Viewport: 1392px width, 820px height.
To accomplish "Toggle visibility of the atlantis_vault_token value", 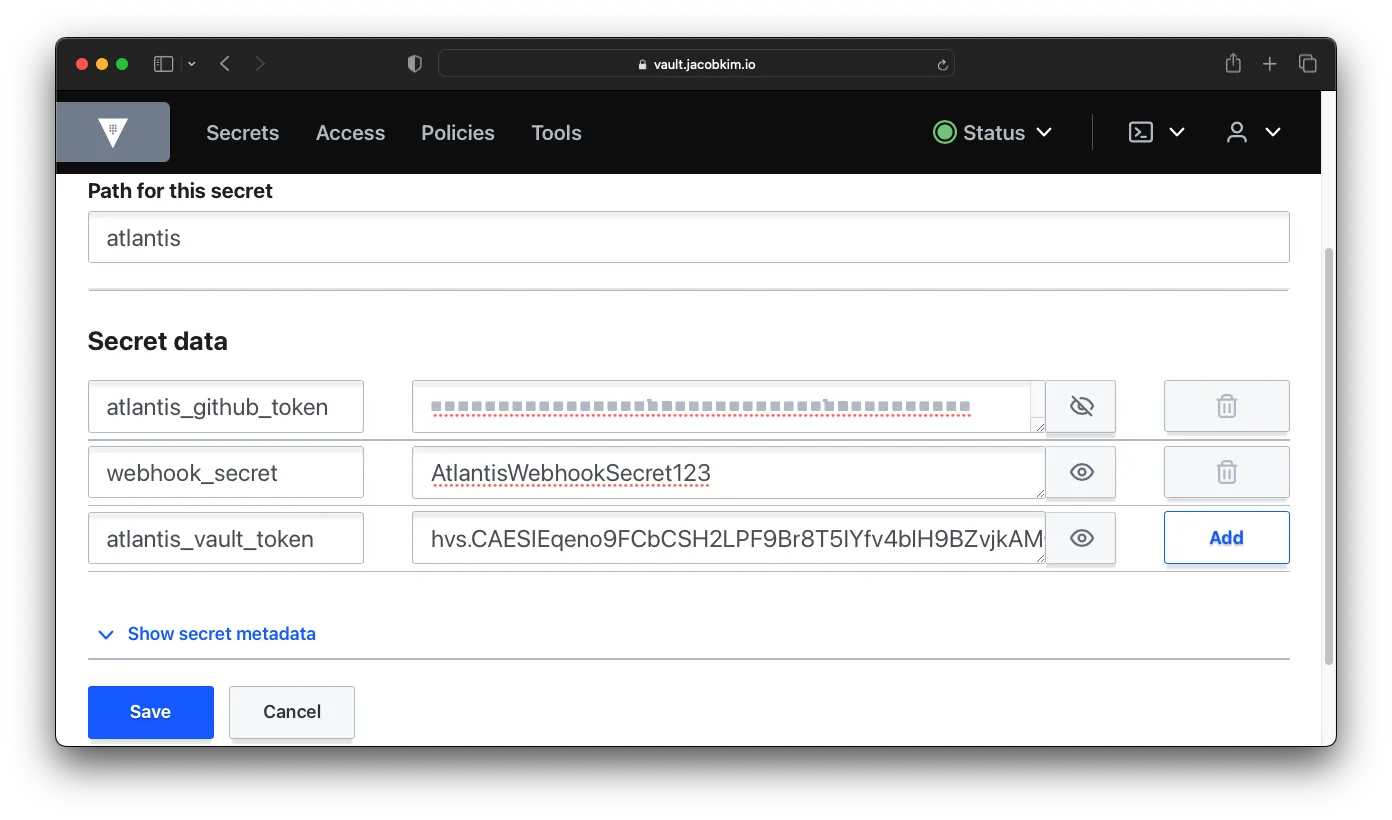I will [1080, 538].
